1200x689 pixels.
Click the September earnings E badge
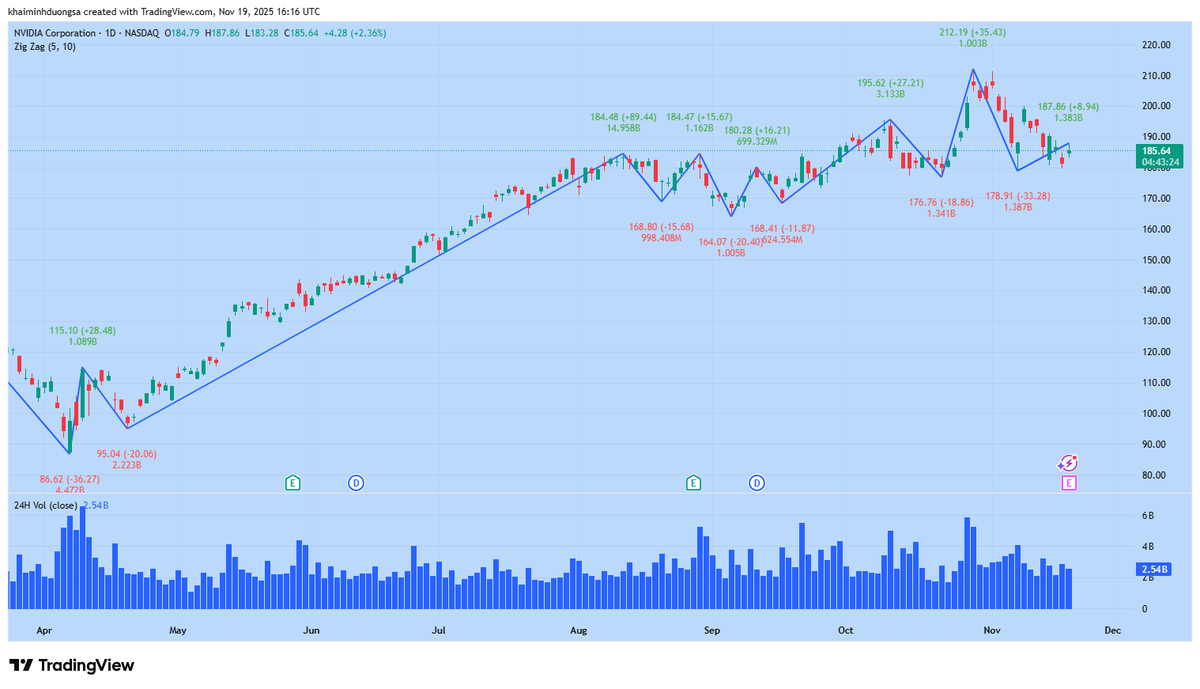click(x=692, y=483)
